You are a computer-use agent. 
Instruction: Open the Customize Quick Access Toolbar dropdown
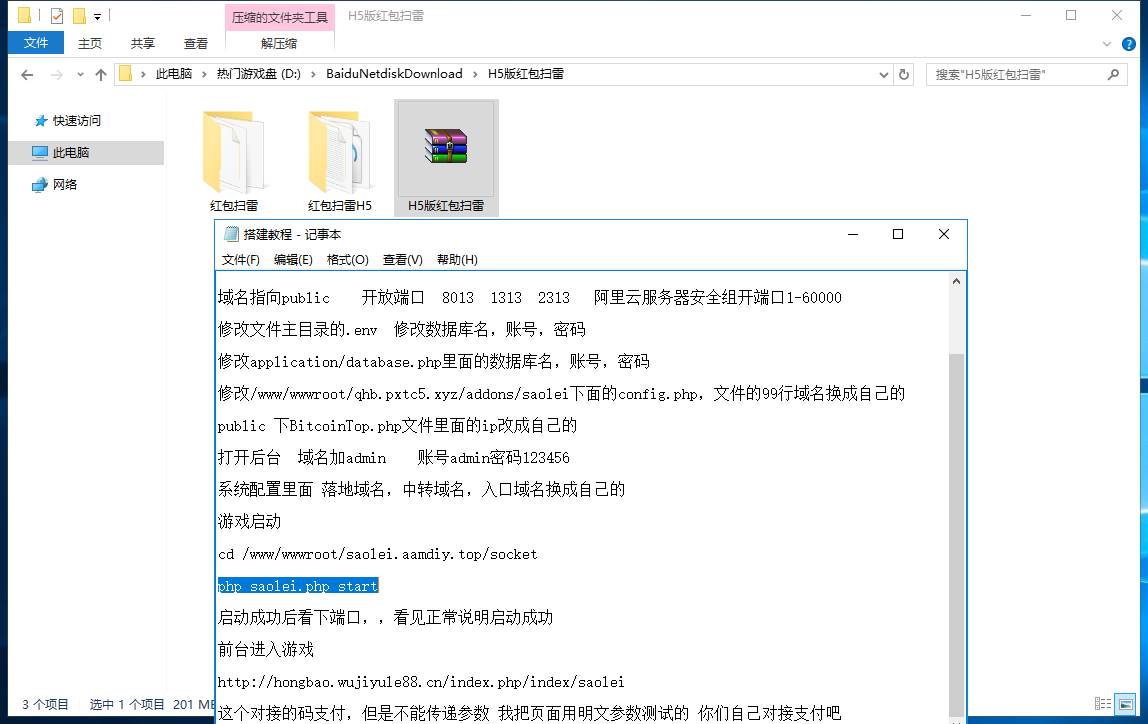click(x=97, y=16)
